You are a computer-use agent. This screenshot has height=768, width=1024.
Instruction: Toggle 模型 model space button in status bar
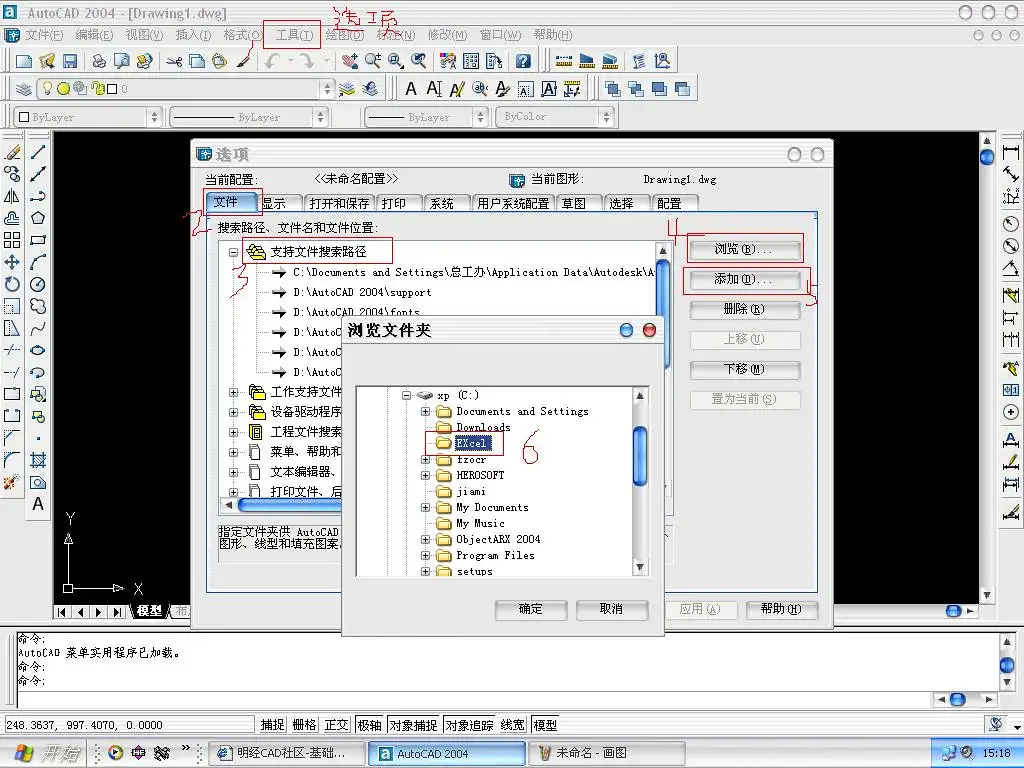pos(545,725)
